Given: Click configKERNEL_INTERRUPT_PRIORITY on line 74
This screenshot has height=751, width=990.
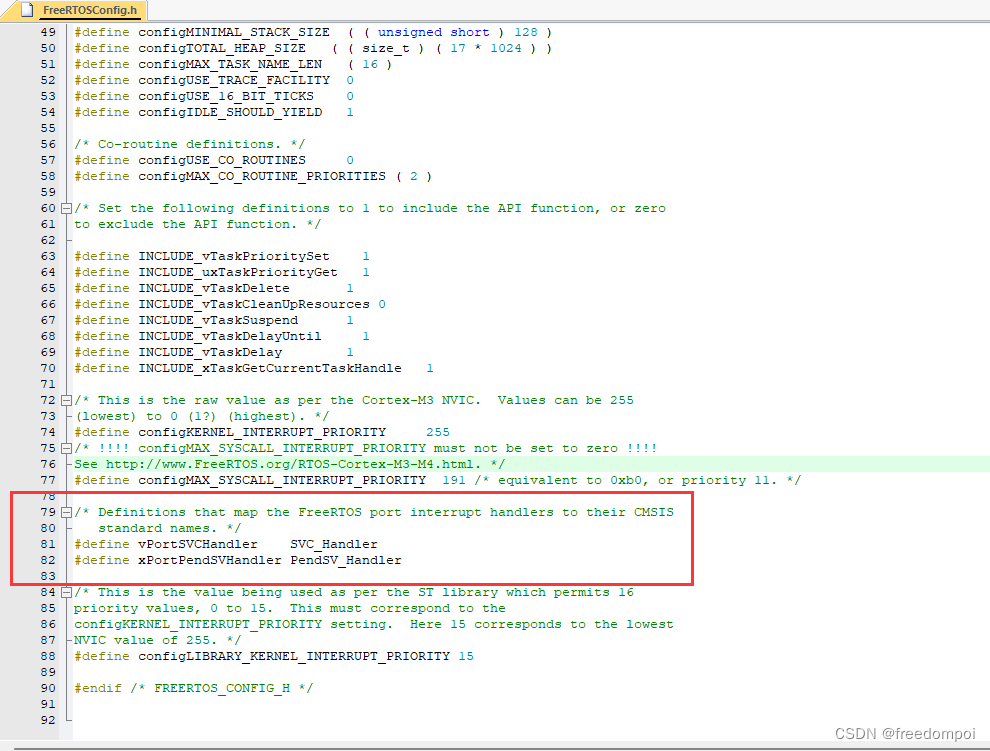Looking at the screenshot, I should pos(262,432).
